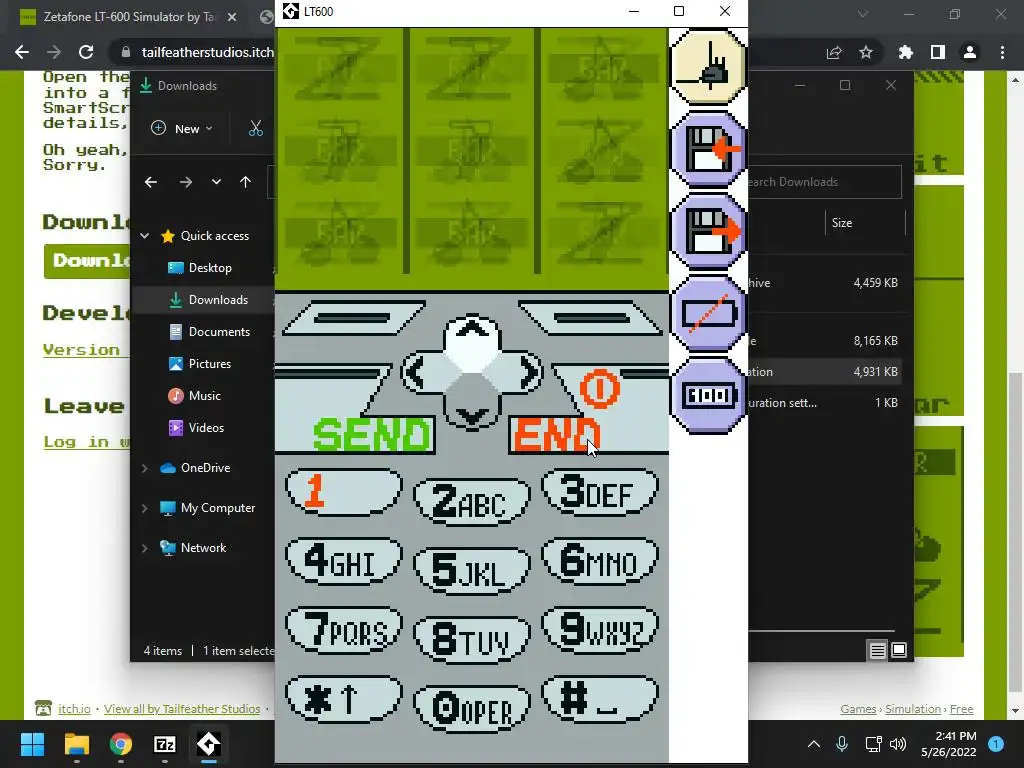Switch Explorer to large icons view

899,650
